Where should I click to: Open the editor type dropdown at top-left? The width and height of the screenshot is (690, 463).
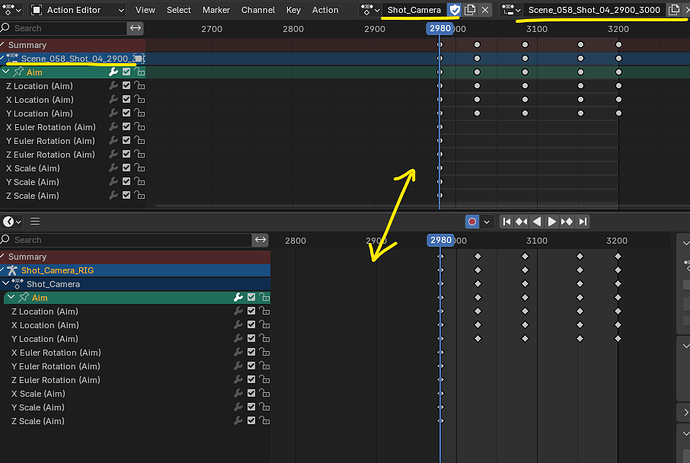(12, 10)
